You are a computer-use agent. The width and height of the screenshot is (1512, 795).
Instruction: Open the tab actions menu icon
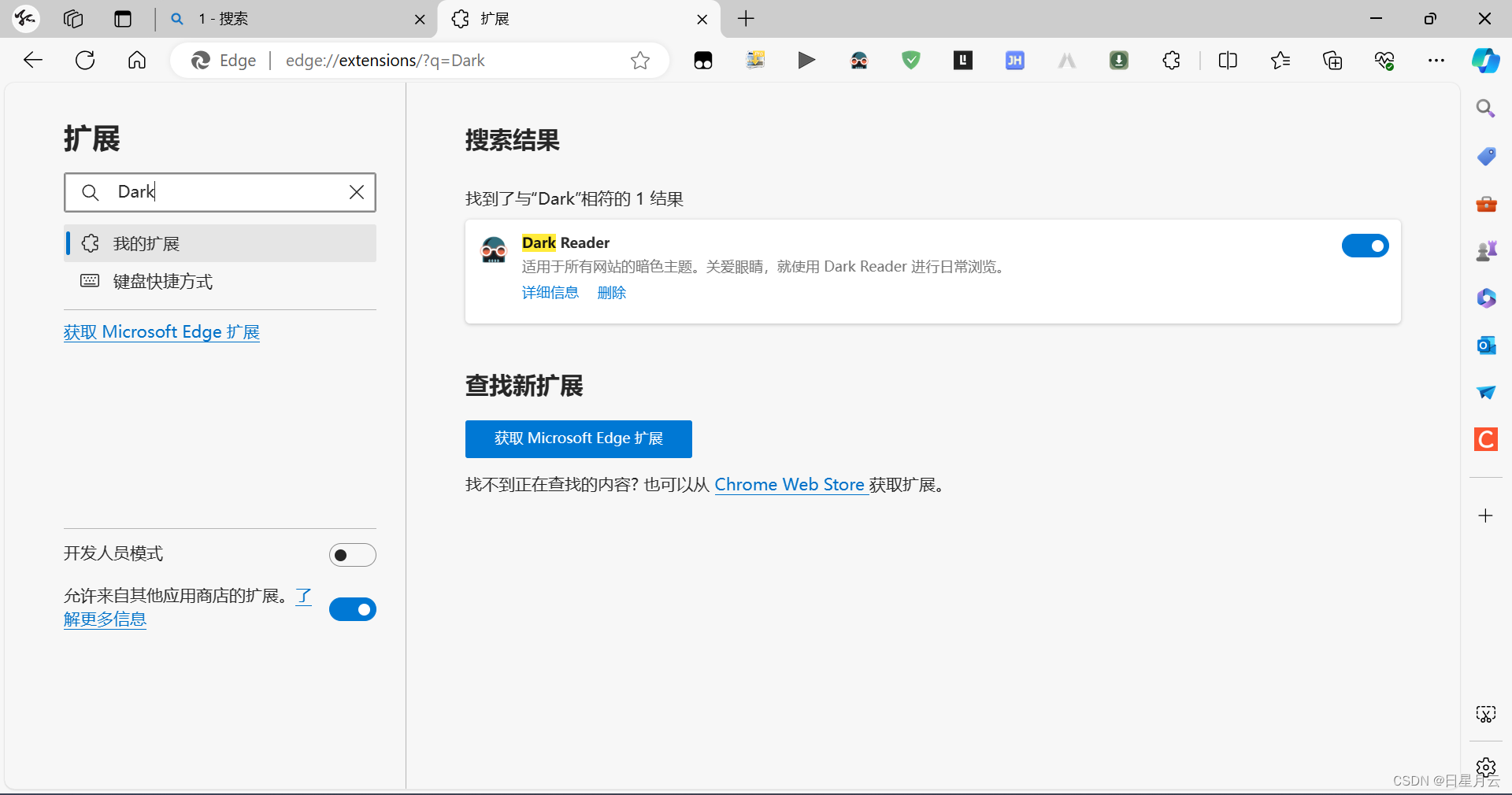click(123, 19)
